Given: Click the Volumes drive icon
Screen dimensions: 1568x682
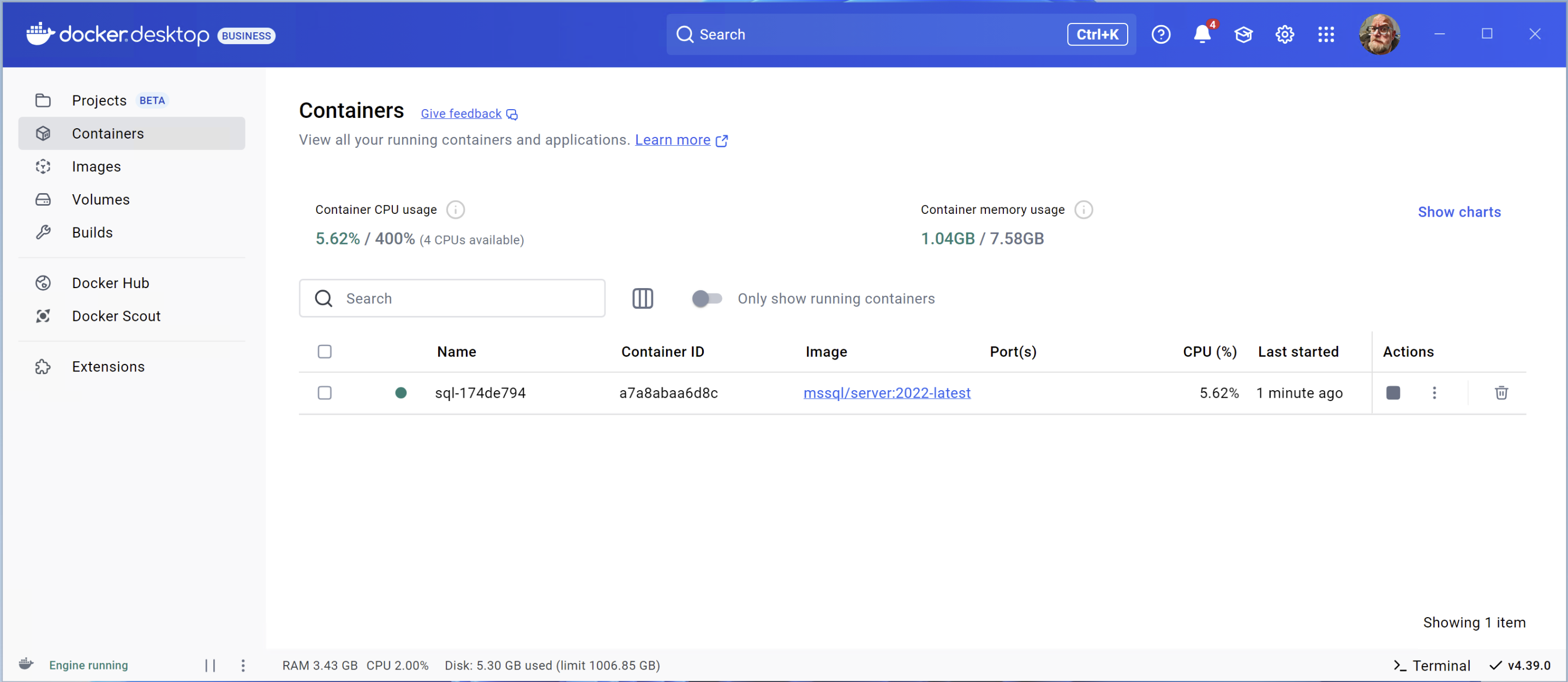Looking at the screenshot, I should (x=43, y=199).
